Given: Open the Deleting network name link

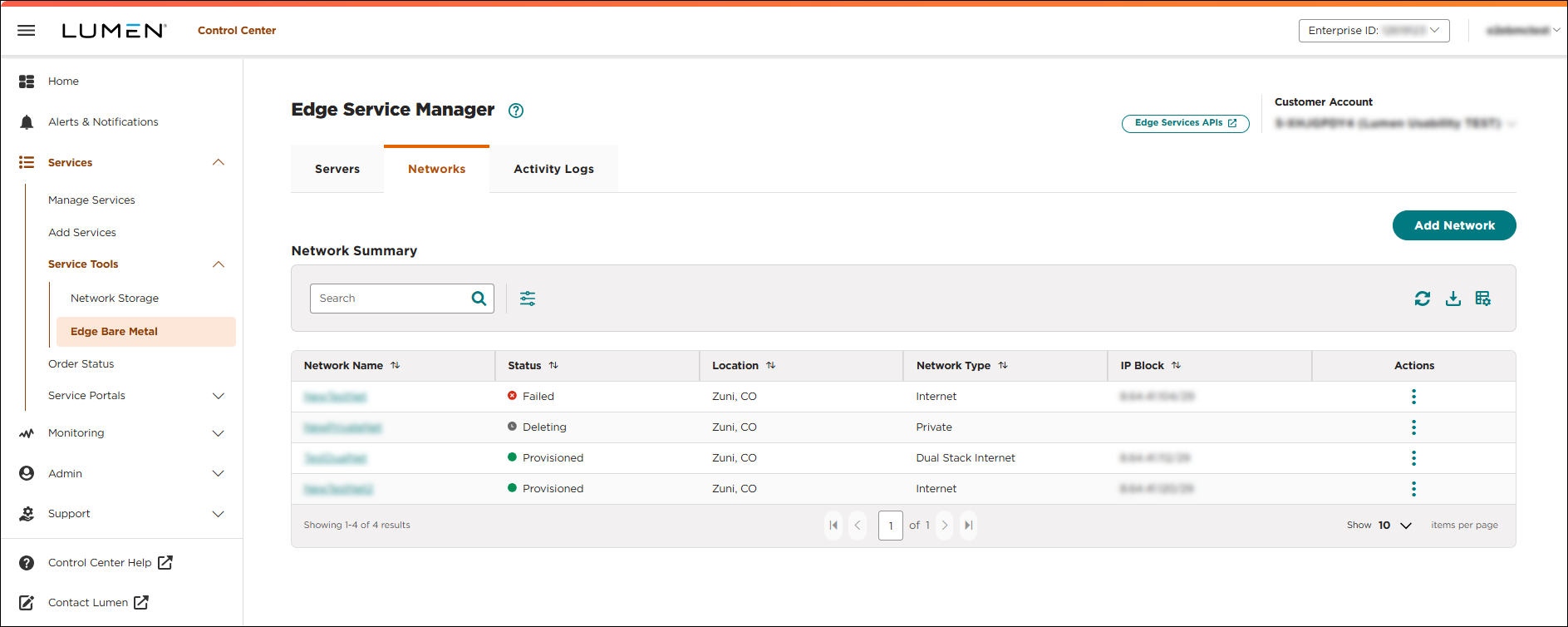Looking at the screenshot, I should (342, 428).
